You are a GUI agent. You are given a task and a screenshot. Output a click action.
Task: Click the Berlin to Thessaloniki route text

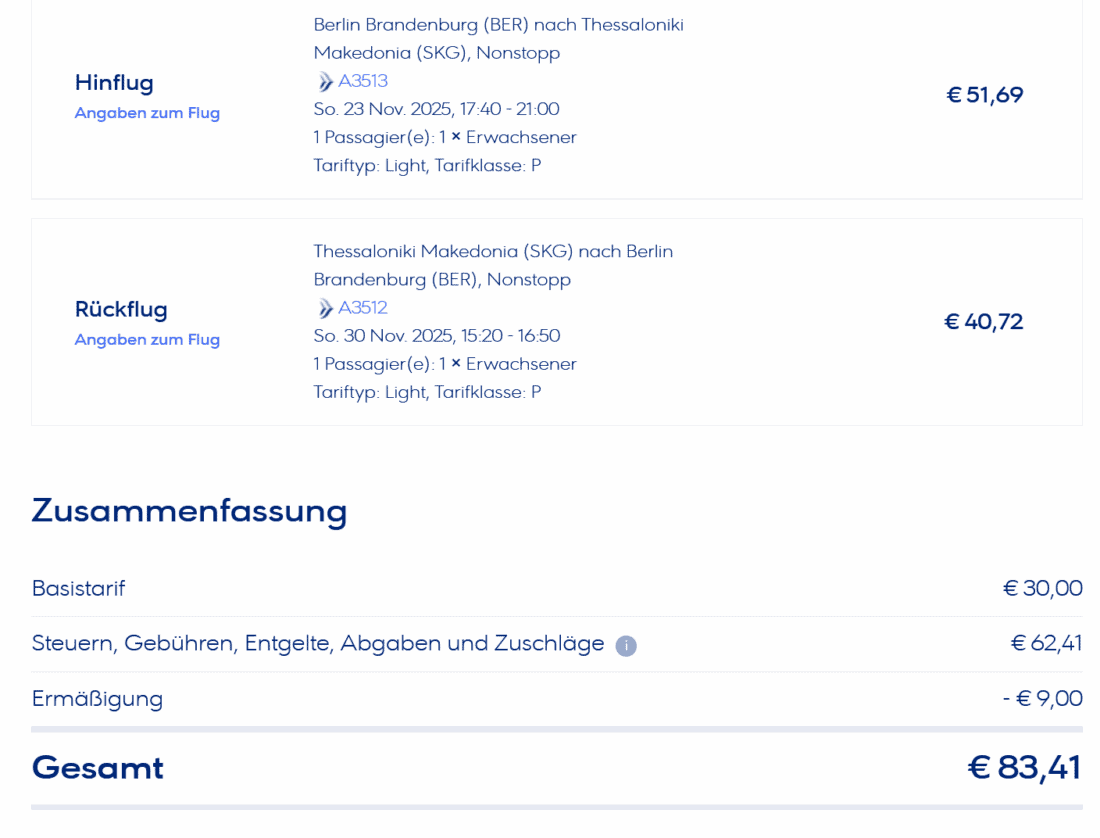(498, 38)
